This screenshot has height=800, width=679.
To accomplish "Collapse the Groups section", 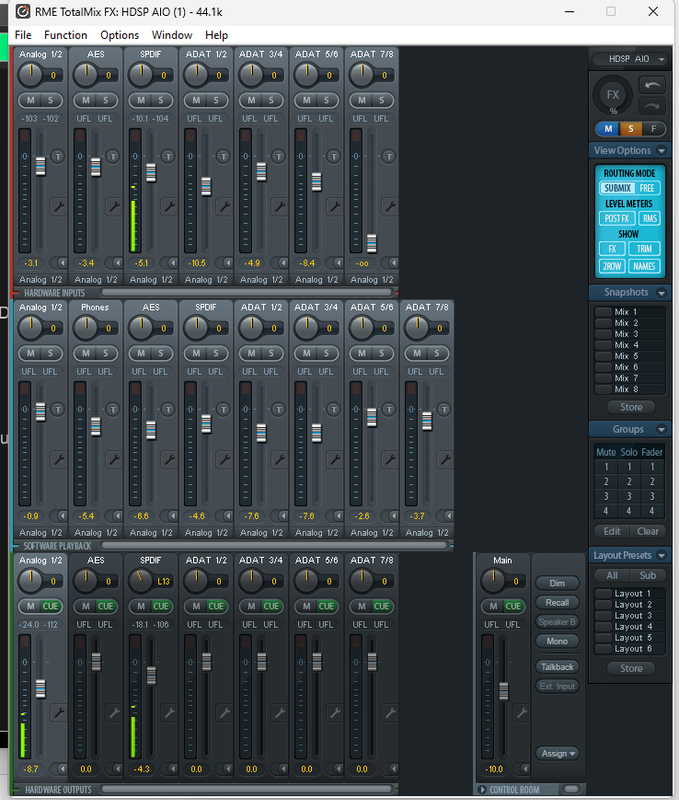I will coord(661,429).
